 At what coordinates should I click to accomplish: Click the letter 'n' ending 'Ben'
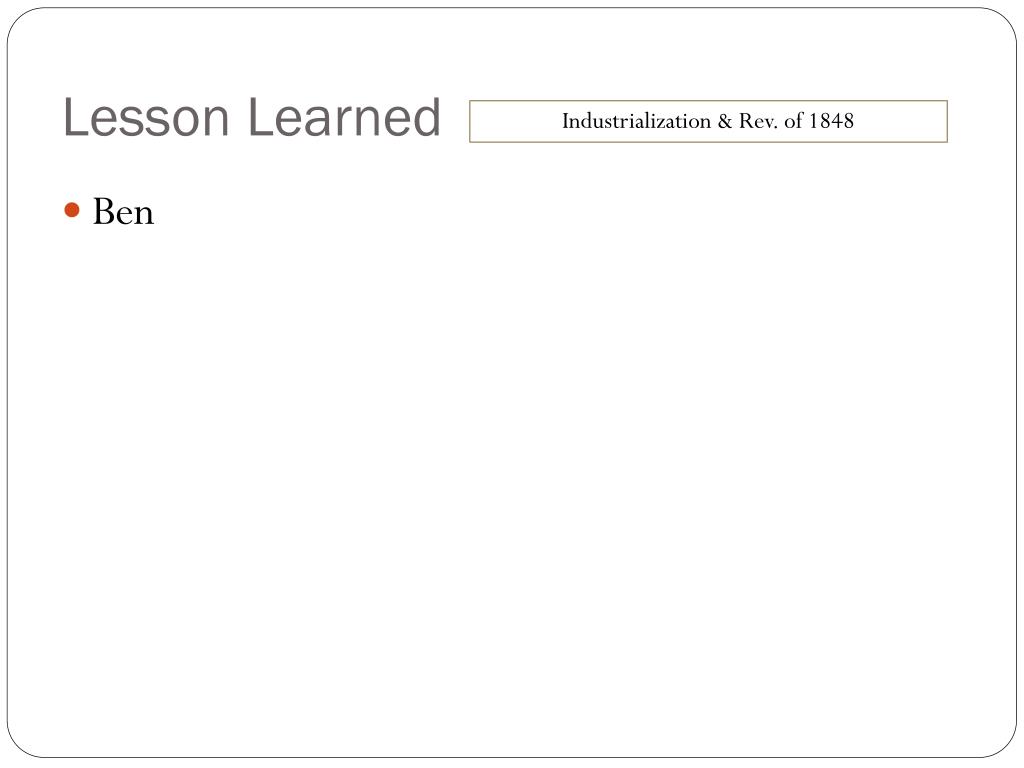coord(145,216)
